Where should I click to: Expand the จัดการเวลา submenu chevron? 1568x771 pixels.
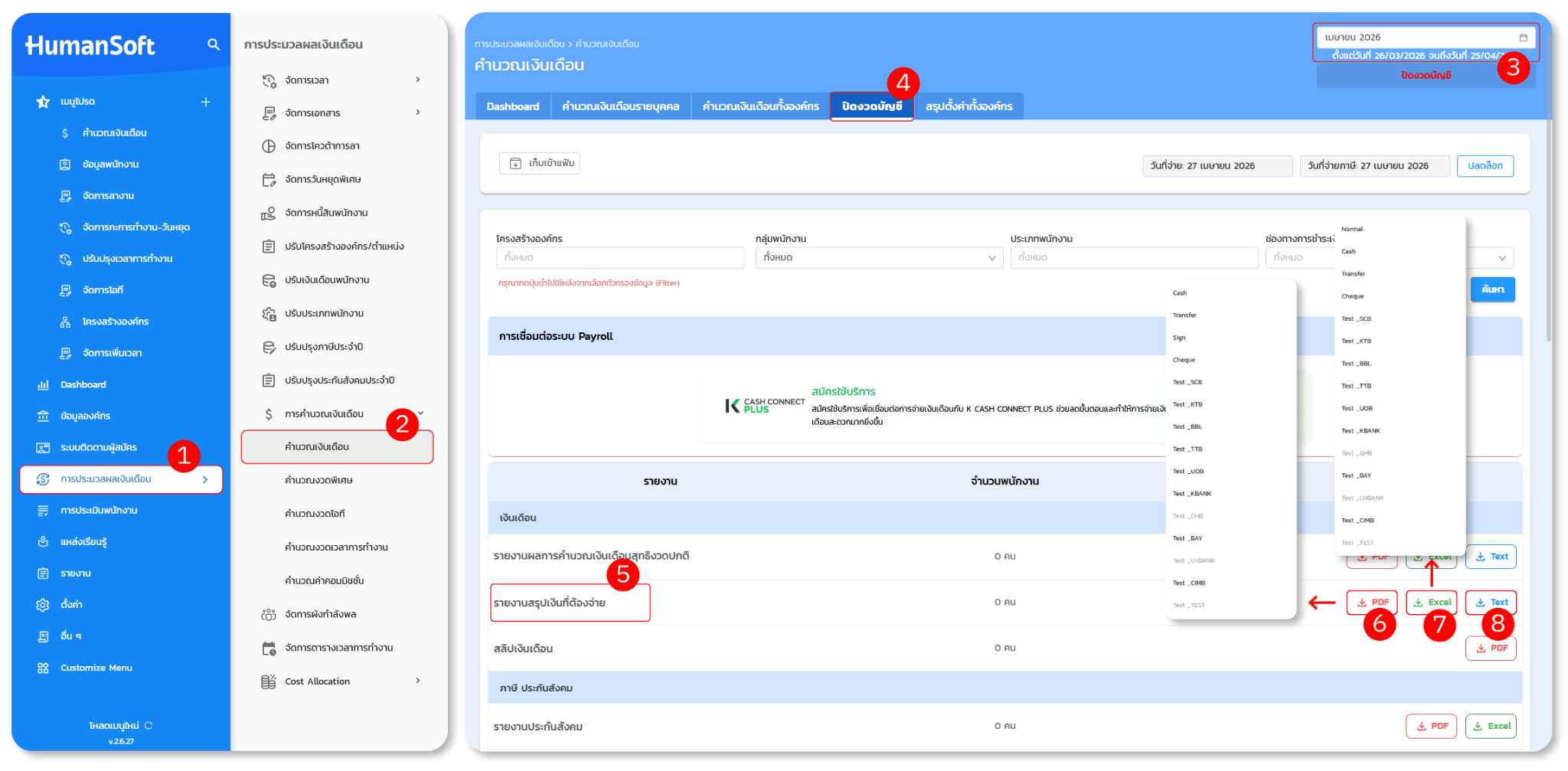(418, 80)
